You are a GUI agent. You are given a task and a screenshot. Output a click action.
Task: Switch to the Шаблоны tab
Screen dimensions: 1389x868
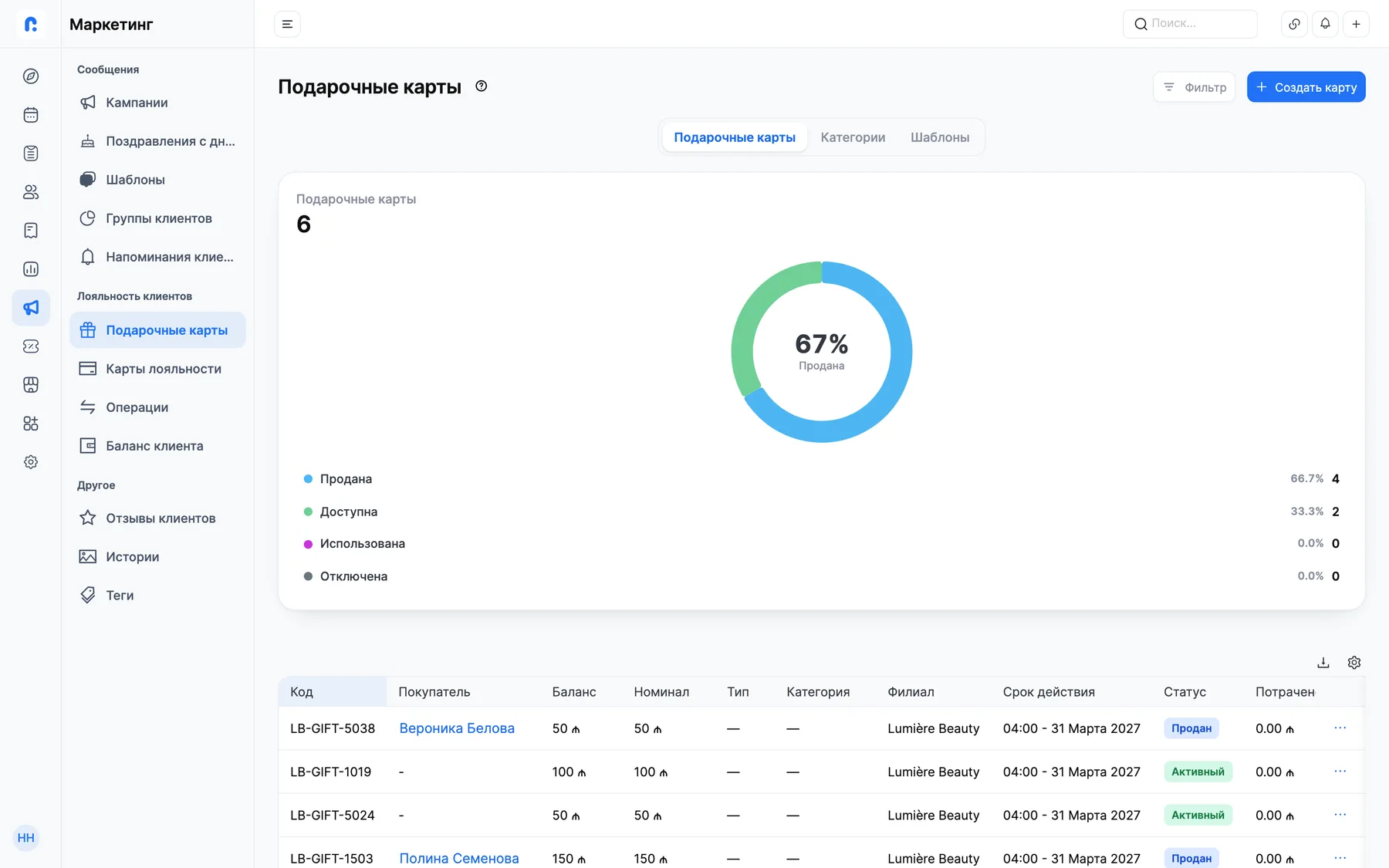940,137
